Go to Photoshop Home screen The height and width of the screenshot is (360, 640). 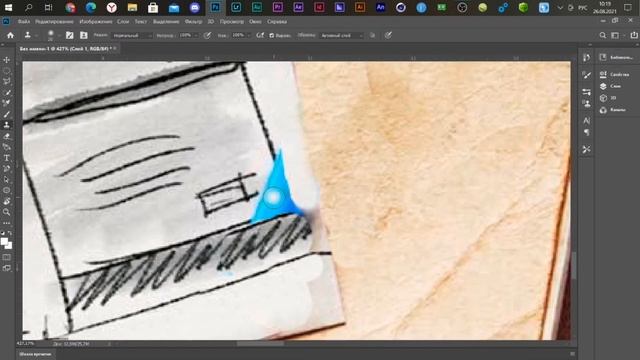point(10,36)
